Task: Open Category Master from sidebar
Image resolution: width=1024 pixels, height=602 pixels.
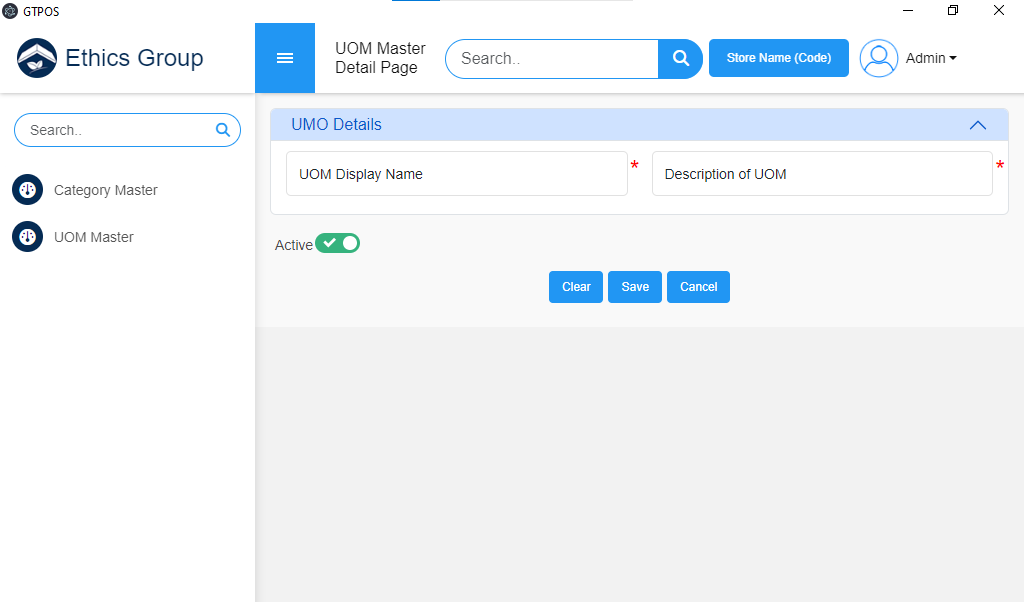Action: point(105,190)
